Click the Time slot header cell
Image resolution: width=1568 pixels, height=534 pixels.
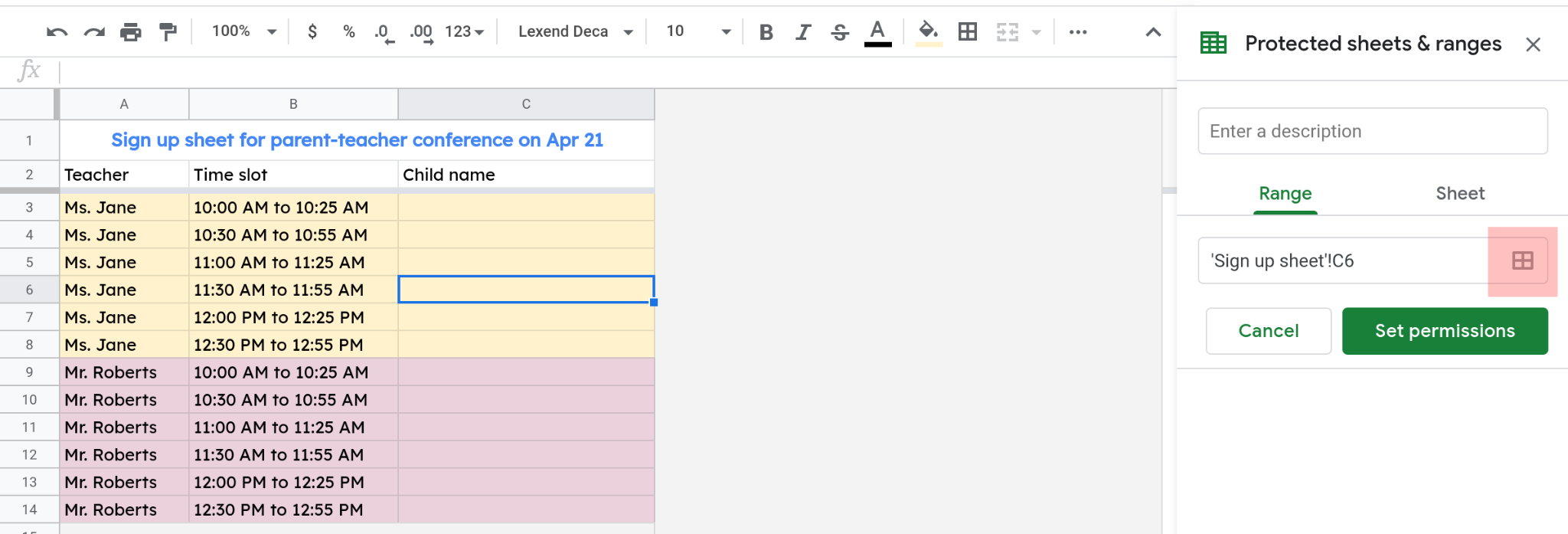[x=293, y=175]
